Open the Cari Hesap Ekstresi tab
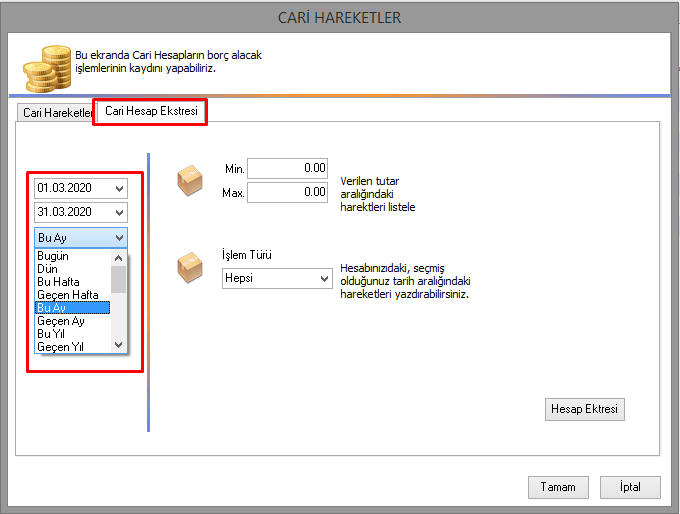The height and width of the screenshot is (514, 680). [x=150, y=111]
